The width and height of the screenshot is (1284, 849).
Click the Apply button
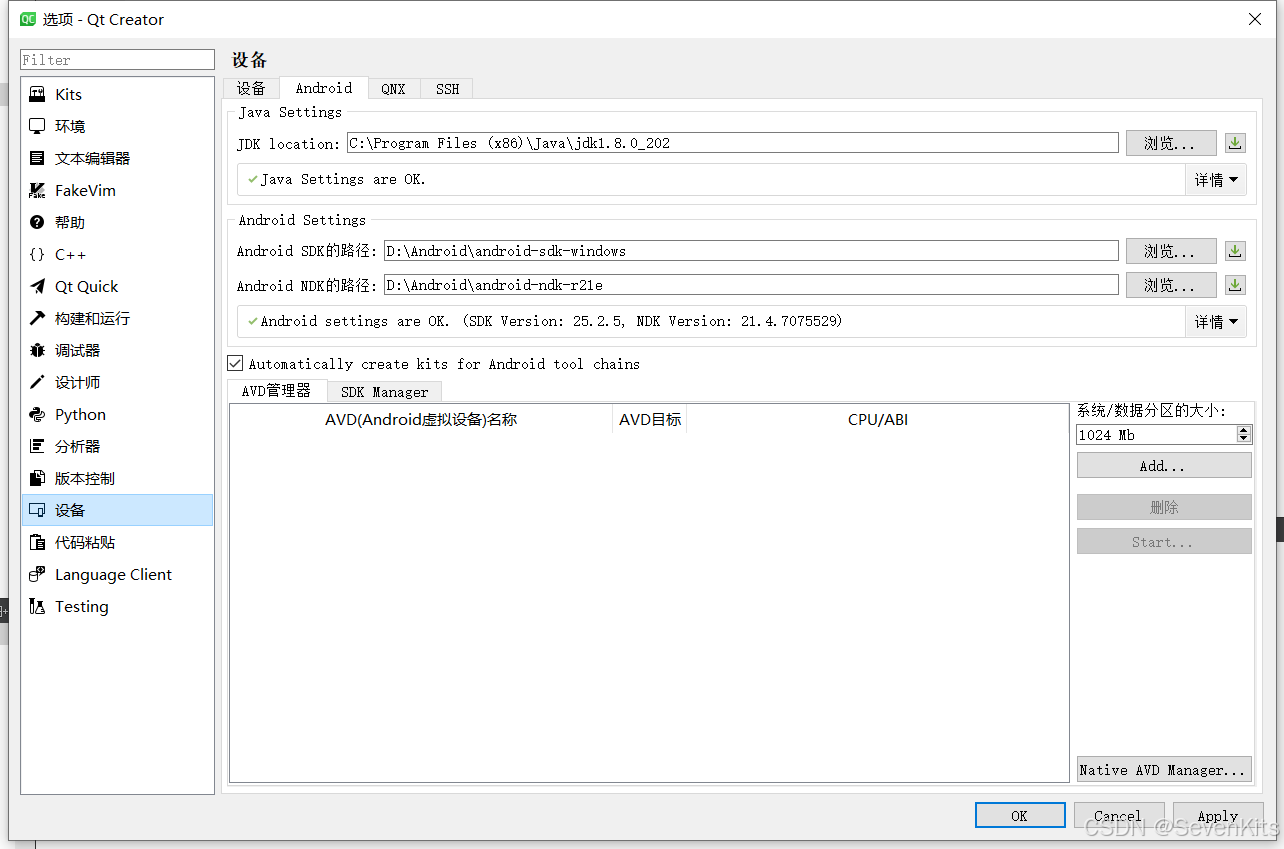pos(1218,815)
